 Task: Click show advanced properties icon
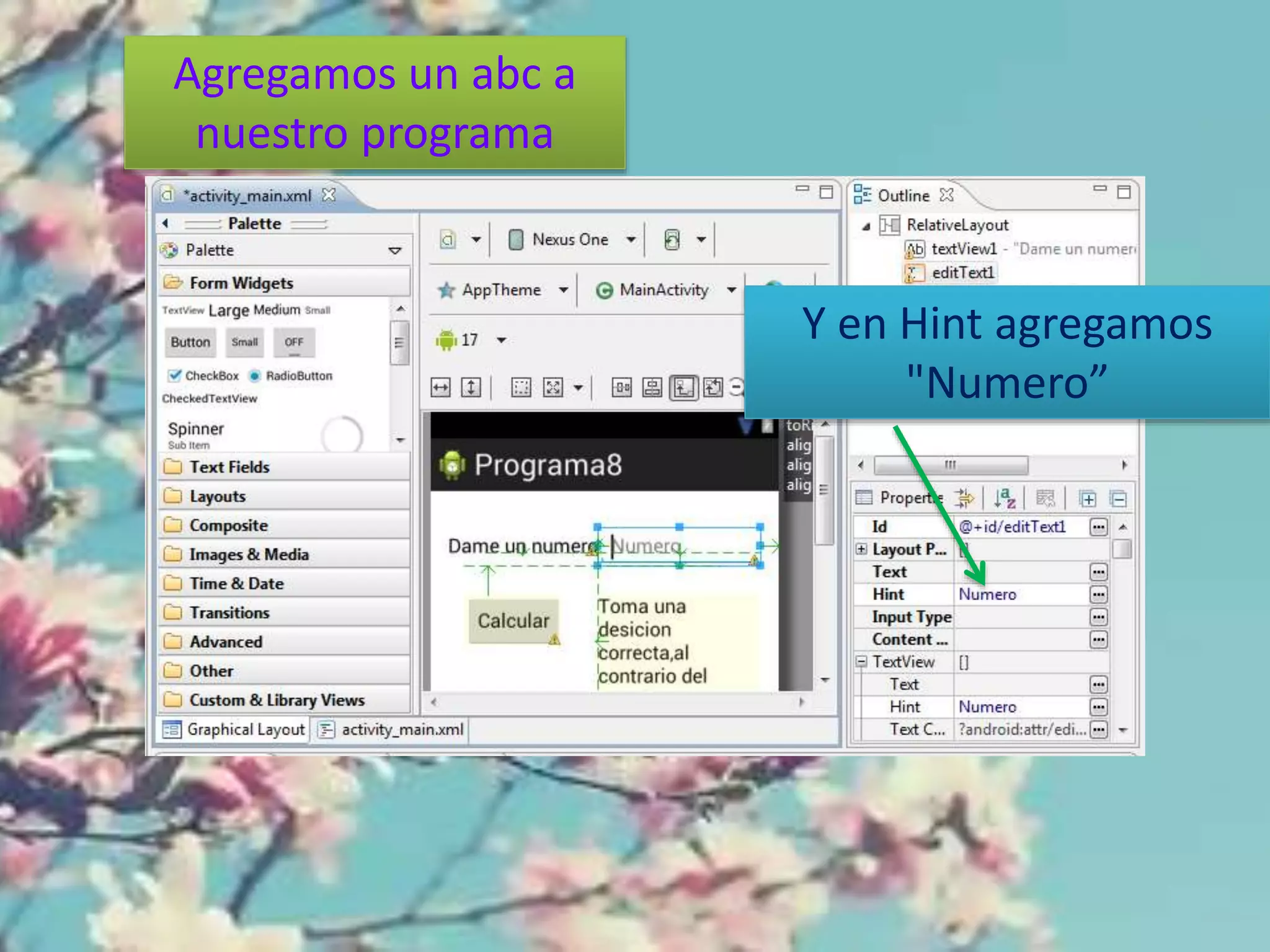[x=964, y=498]
